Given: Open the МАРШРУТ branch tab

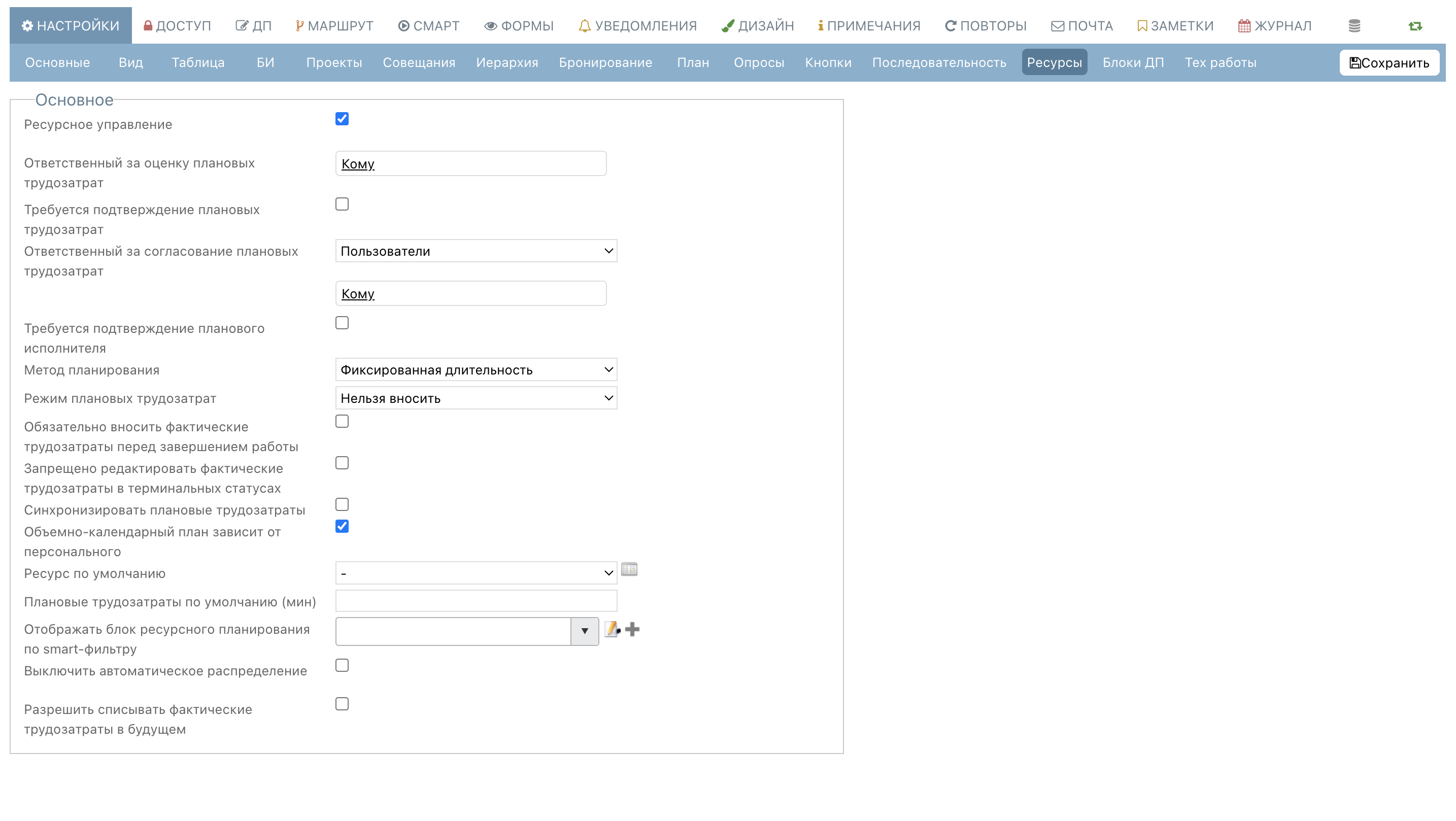Looking at the screenshot, I should point(334,26).
